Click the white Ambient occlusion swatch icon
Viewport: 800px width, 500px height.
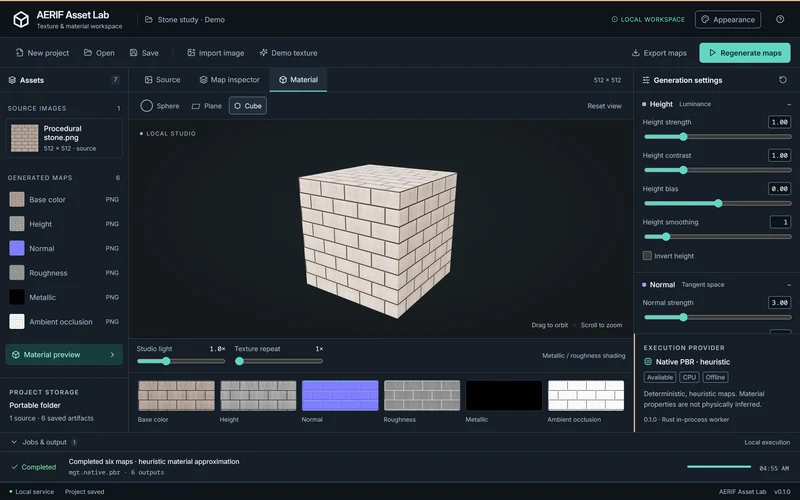coord(17,322)
